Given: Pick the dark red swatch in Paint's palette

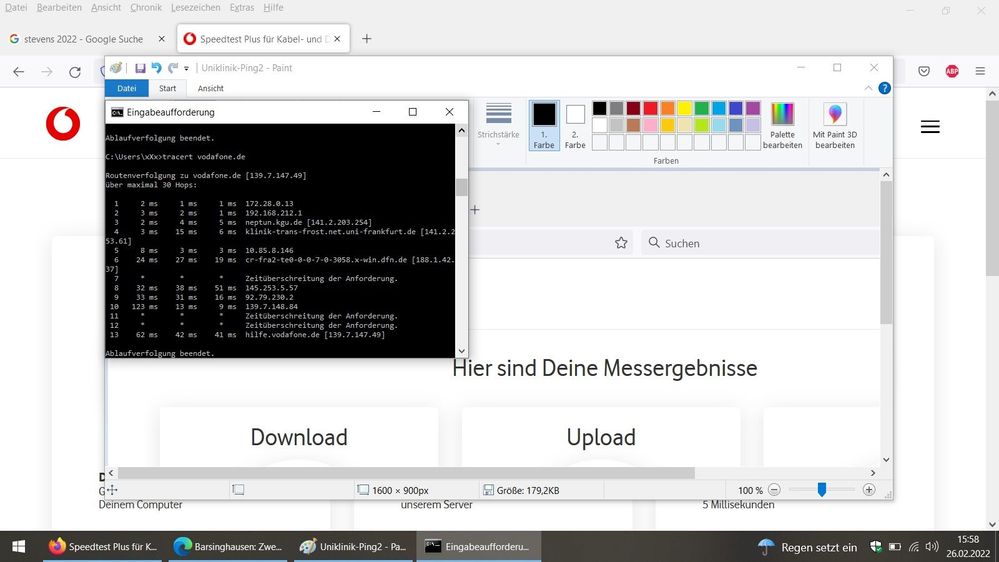Looking at the screenshot, I should point(633,108).
